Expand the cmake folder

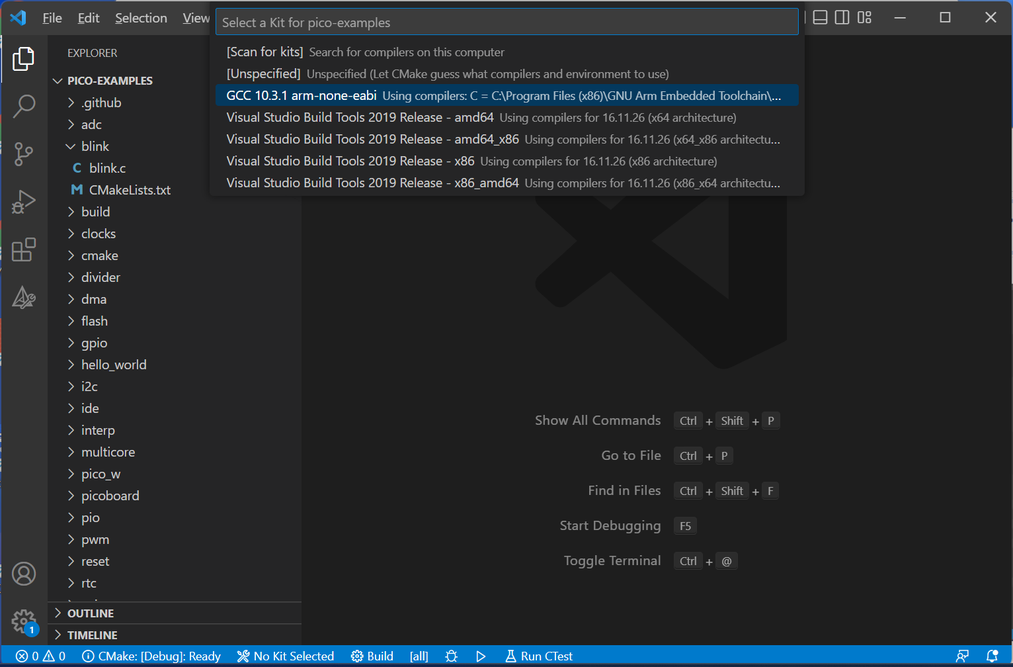(x=174, y=256)
